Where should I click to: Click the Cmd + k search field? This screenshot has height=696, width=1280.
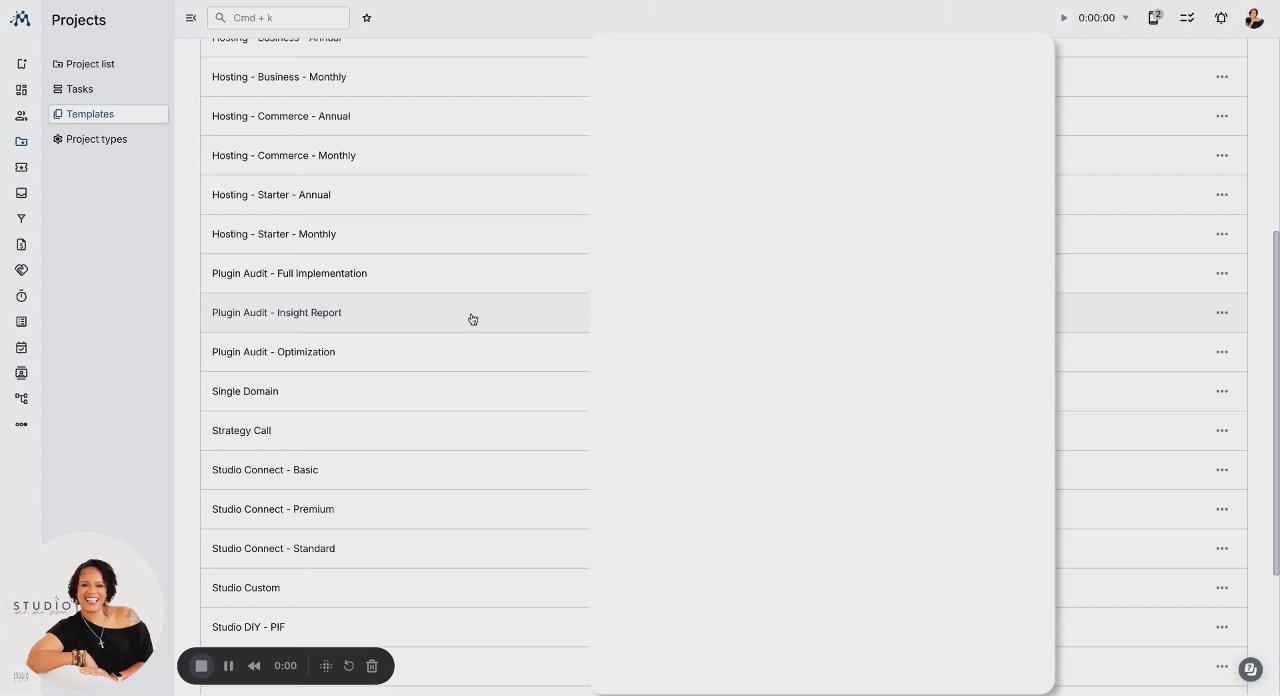[278, 18]
